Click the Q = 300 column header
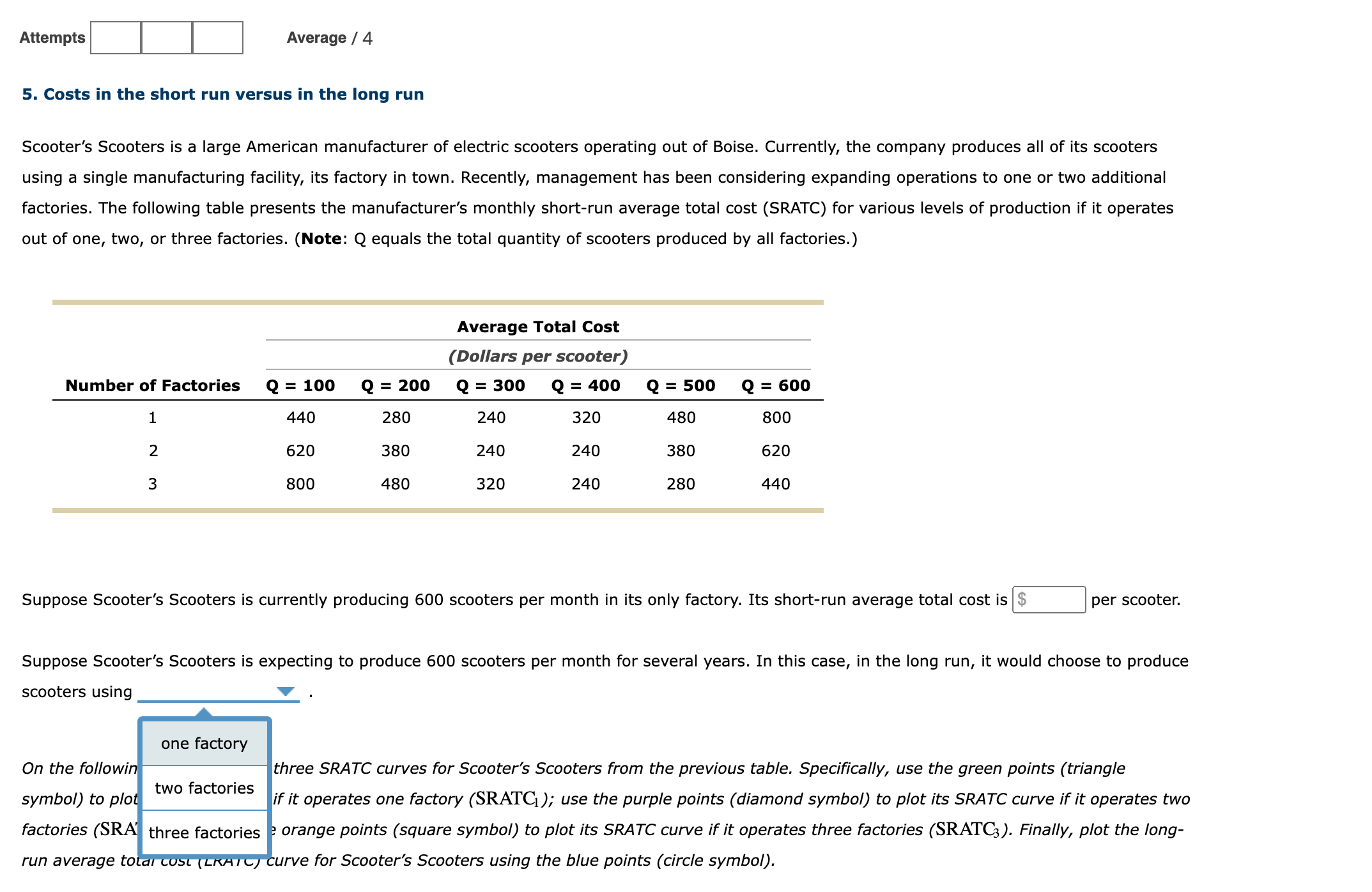Image resolution: width=1372 pixels, height=892 pixels. (x=491, y=385)
